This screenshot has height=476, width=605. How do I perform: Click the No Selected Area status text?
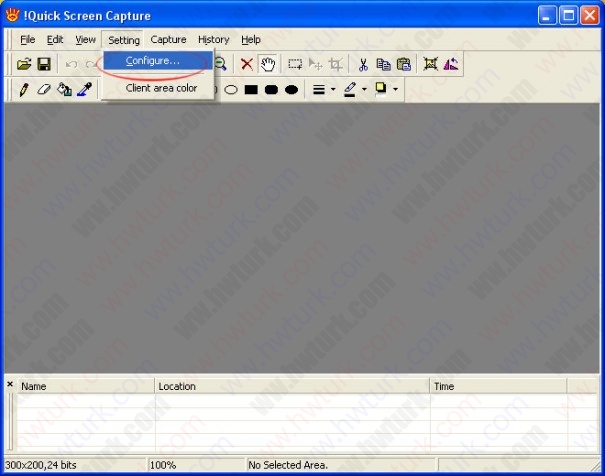click(x=288, y=465)
